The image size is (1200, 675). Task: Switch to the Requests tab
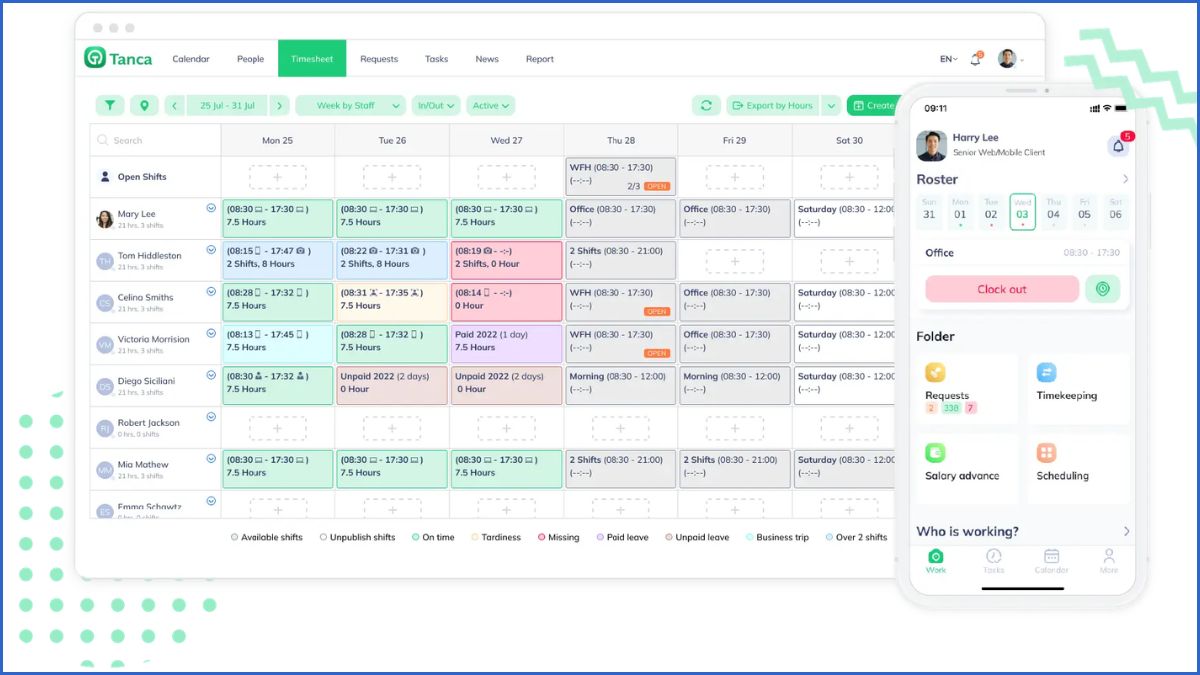click(379, 58)
